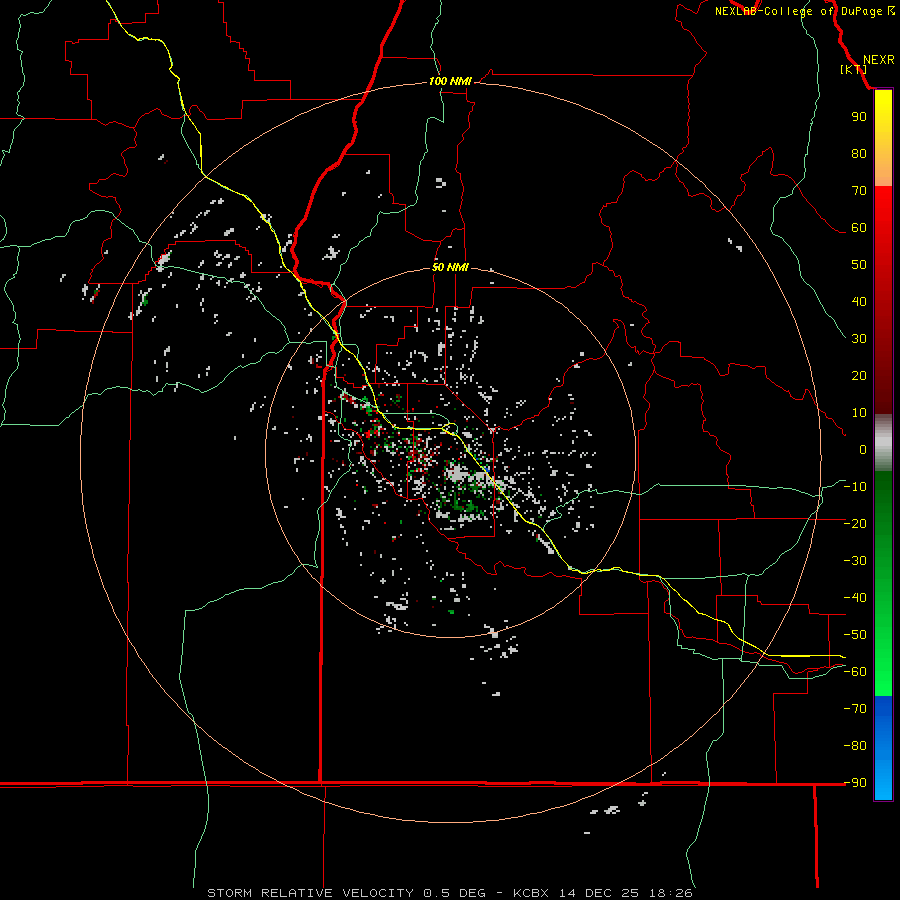Select the positive 50 scale value
Viewport: 900px width, 900px height.
pyautogui.click(x=859, y=265)
